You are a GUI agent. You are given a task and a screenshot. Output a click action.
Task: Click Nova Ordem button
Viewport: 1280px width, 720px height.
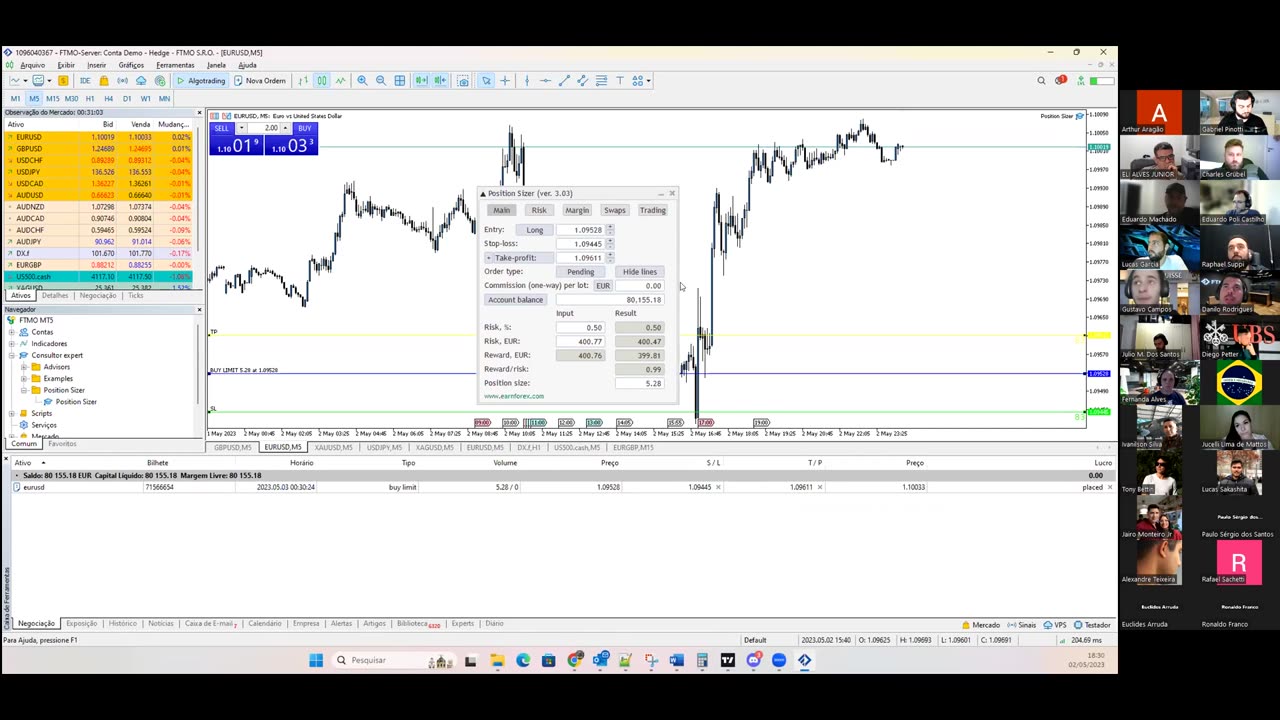point(260,80)
